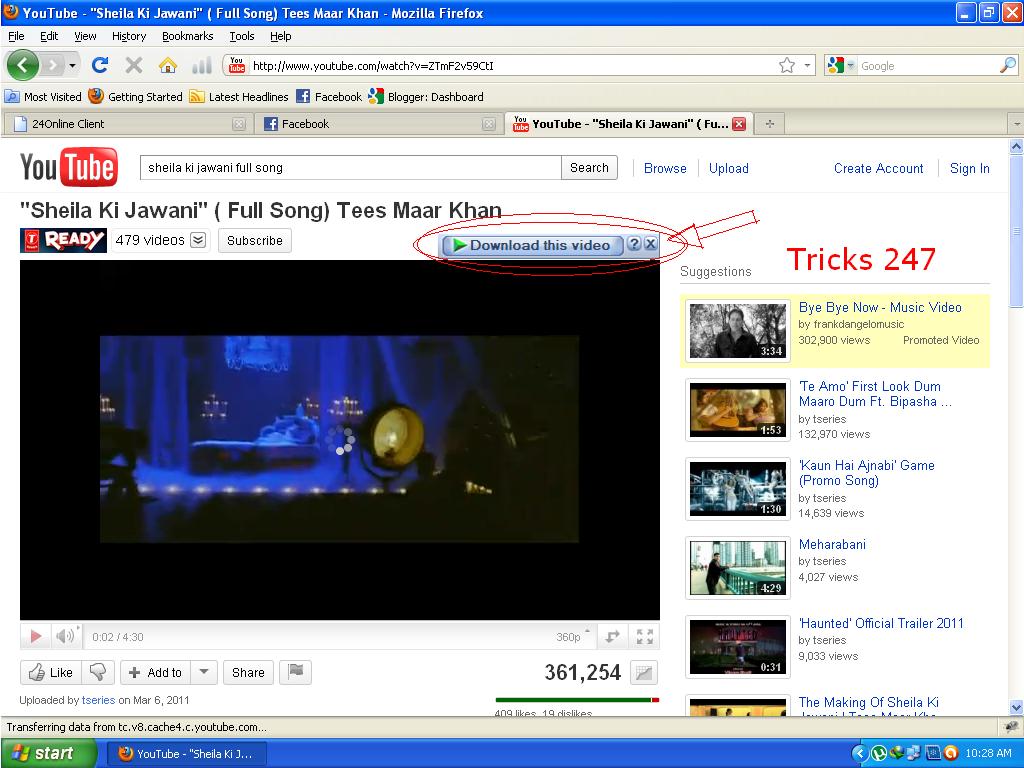Open Latest Headlines feed bookmark

(239, 97)
